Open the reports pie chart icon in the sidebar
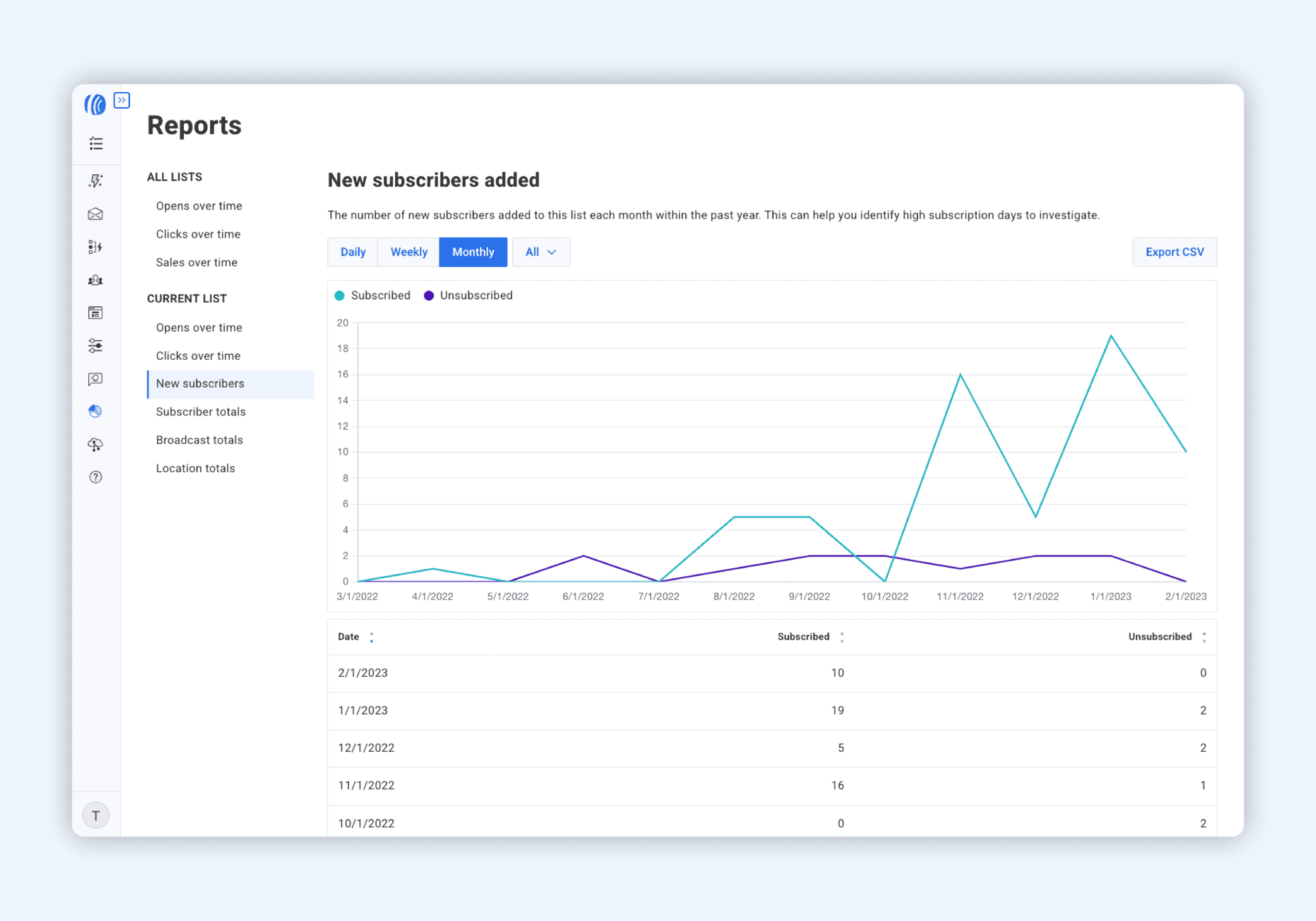The image size is (1316, 921). (96, 412)
